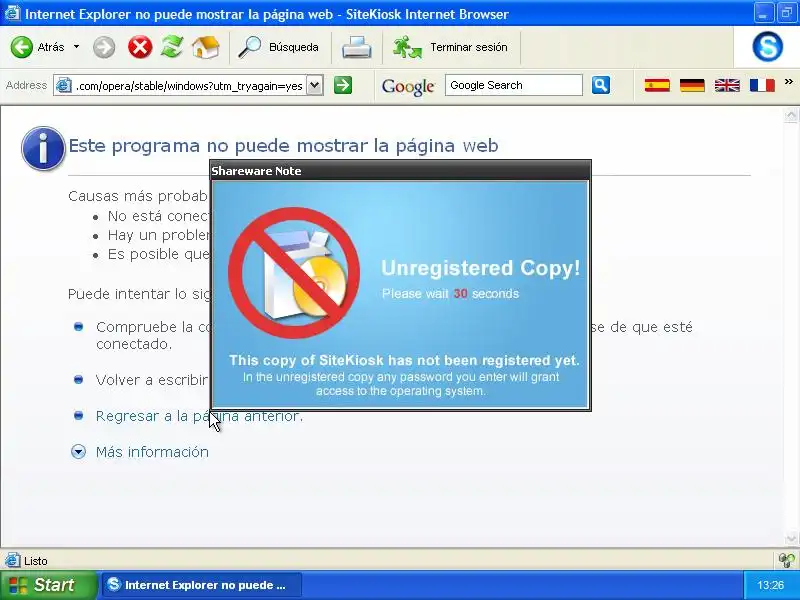Click the 'Please wait 30 seconds' countdown text
The height and width of the screenshot is (600, 800).
pyautogui.click(x=450, y=293)
